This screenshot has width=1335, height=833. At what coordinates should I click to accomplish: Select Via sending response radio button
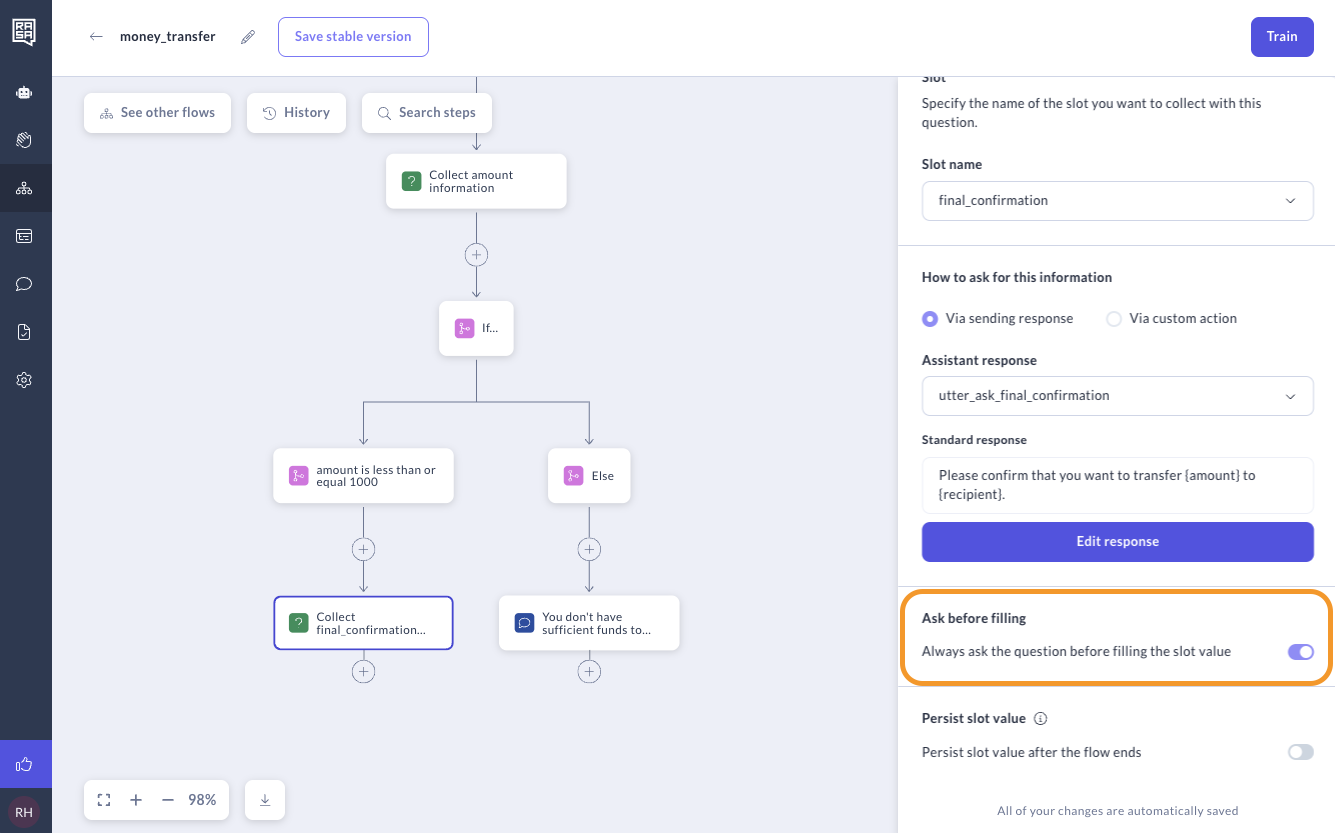(x=930, y=319)
